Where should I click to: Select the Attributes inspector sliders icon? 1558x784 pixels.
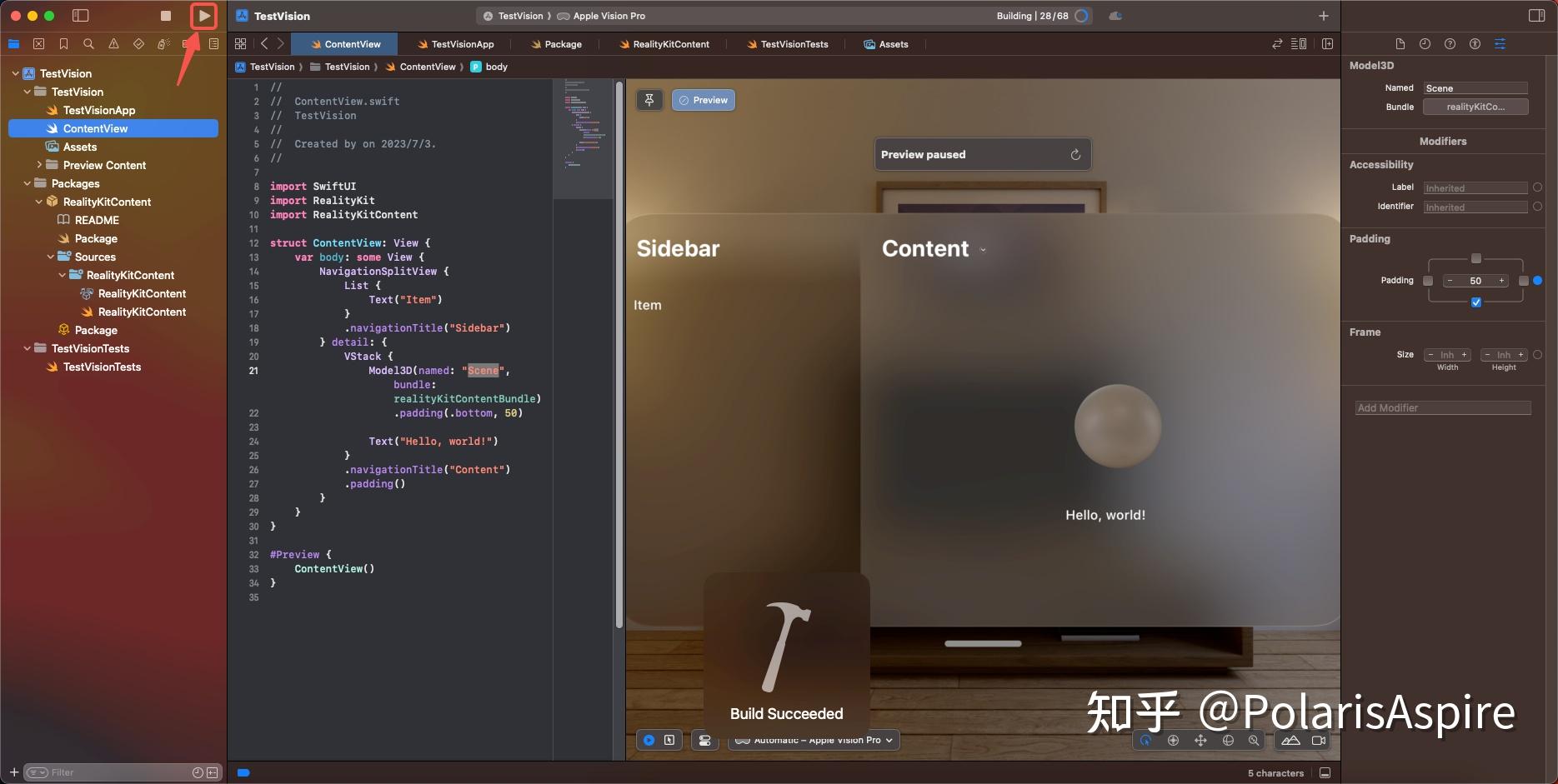coord(1500,44)
